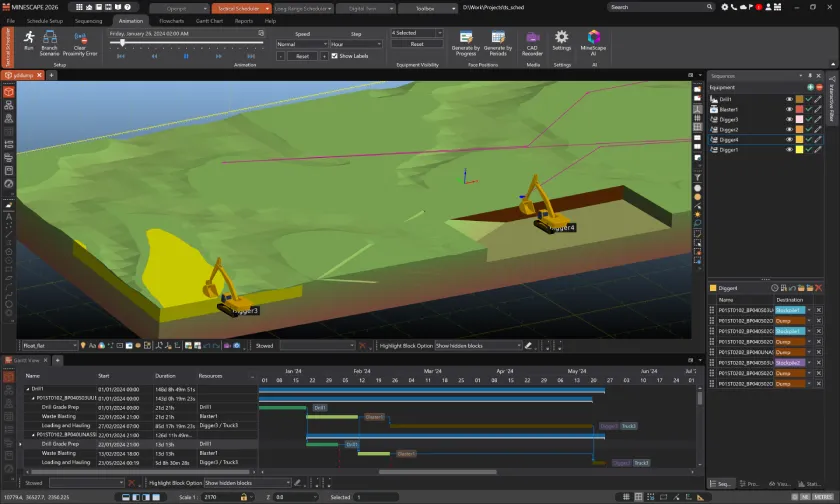The height and width of the screenshot is (504, 840).
Task: Click Branch Scenario icon
Action: click(49, 37)
